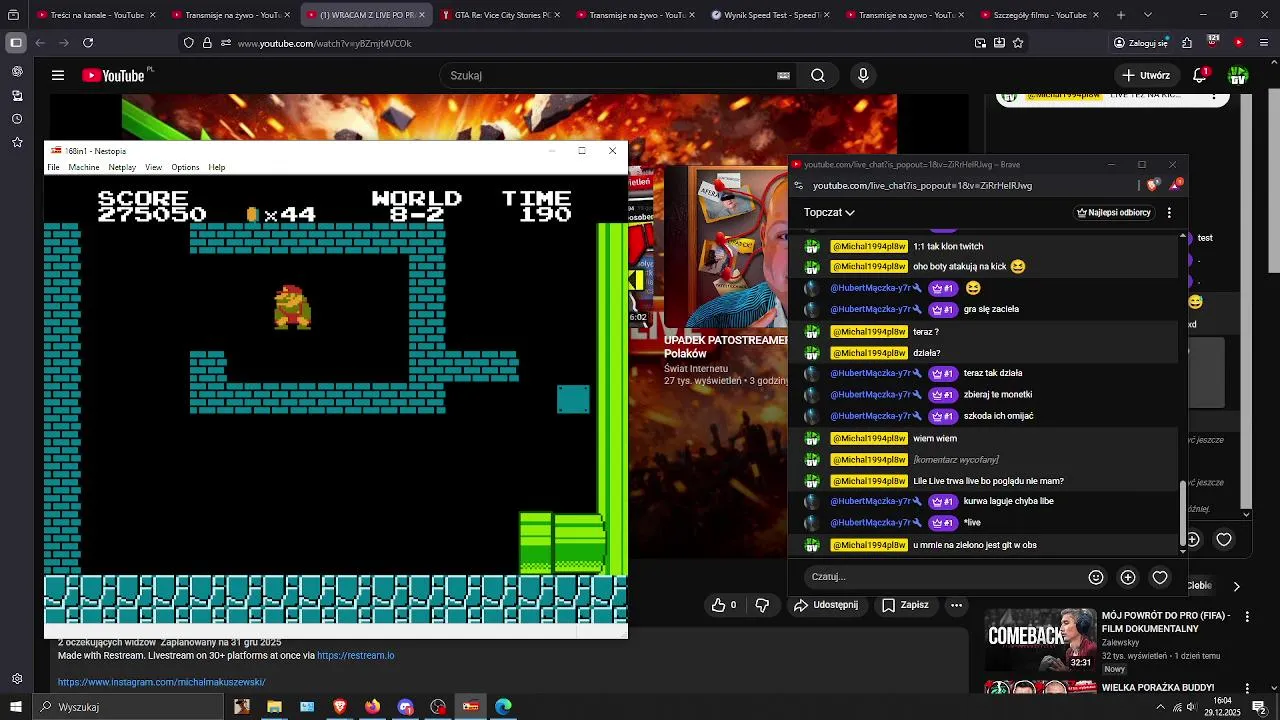Bookmark this page with the star icon

tap(1018, 43)
